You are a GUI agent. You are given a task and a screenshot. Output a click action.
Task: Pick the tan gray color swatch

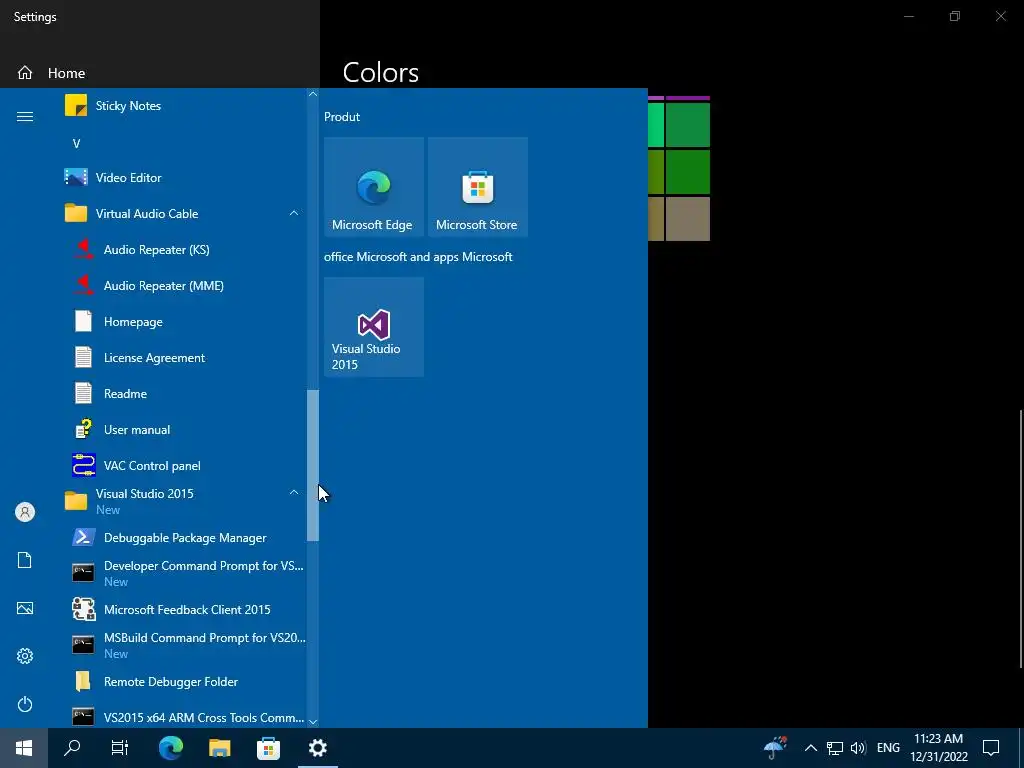click(688, 219)
